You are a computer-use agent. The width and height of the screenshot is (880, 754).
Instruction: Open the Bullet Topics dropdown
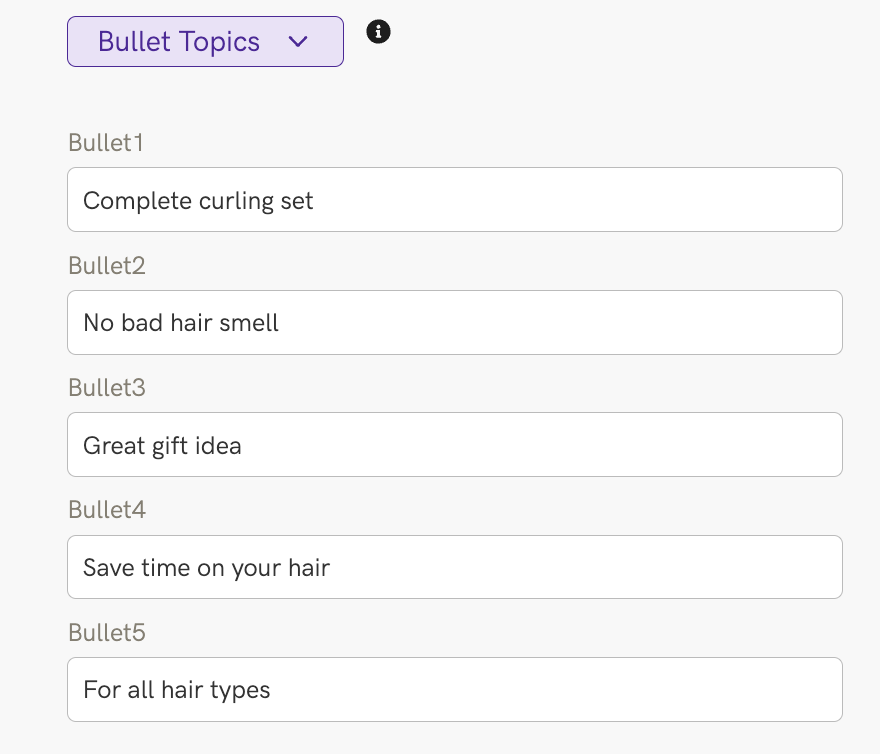coord(205,42)
